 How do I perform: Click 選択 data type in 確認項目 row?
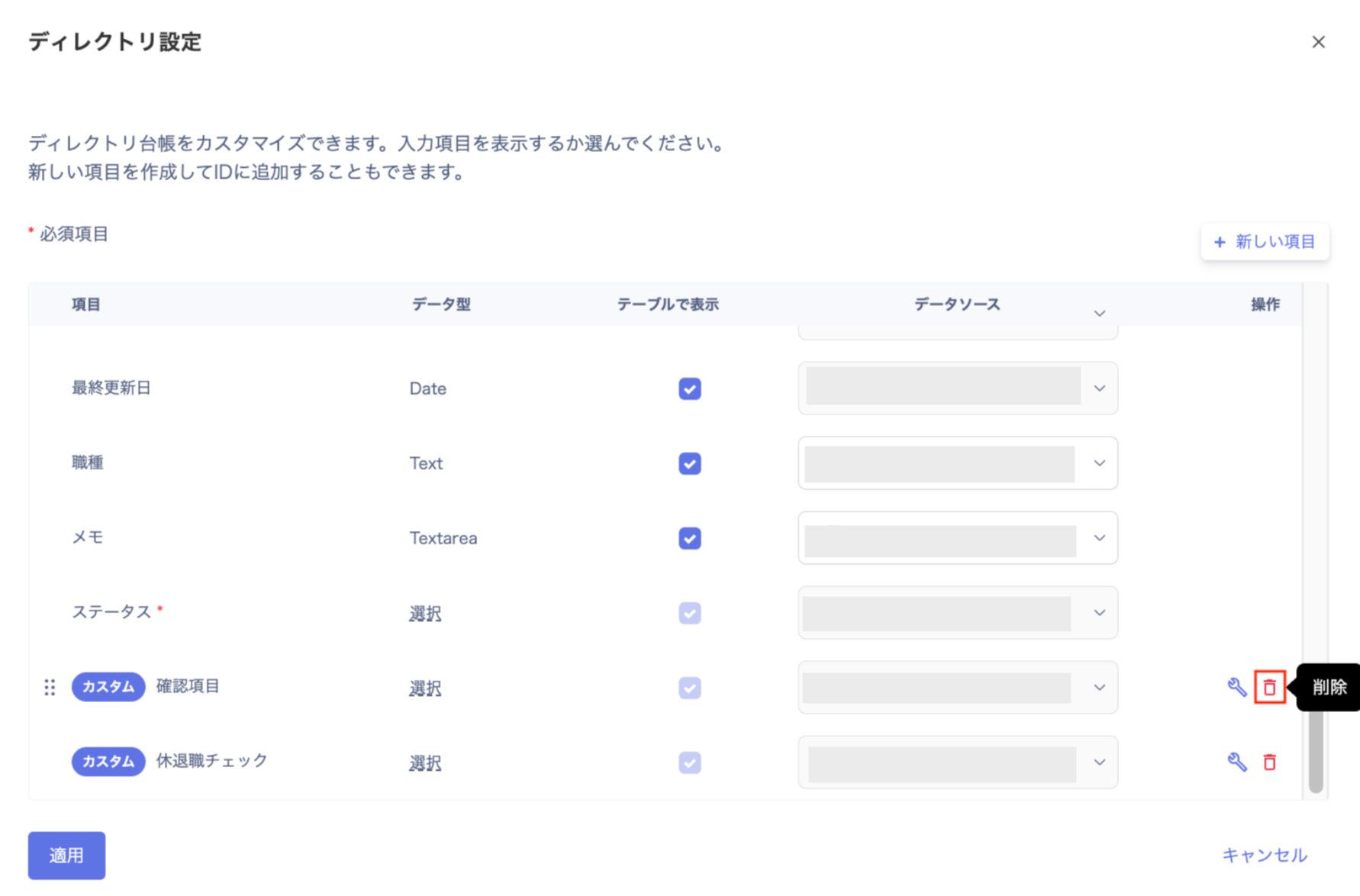pos(425,688)
